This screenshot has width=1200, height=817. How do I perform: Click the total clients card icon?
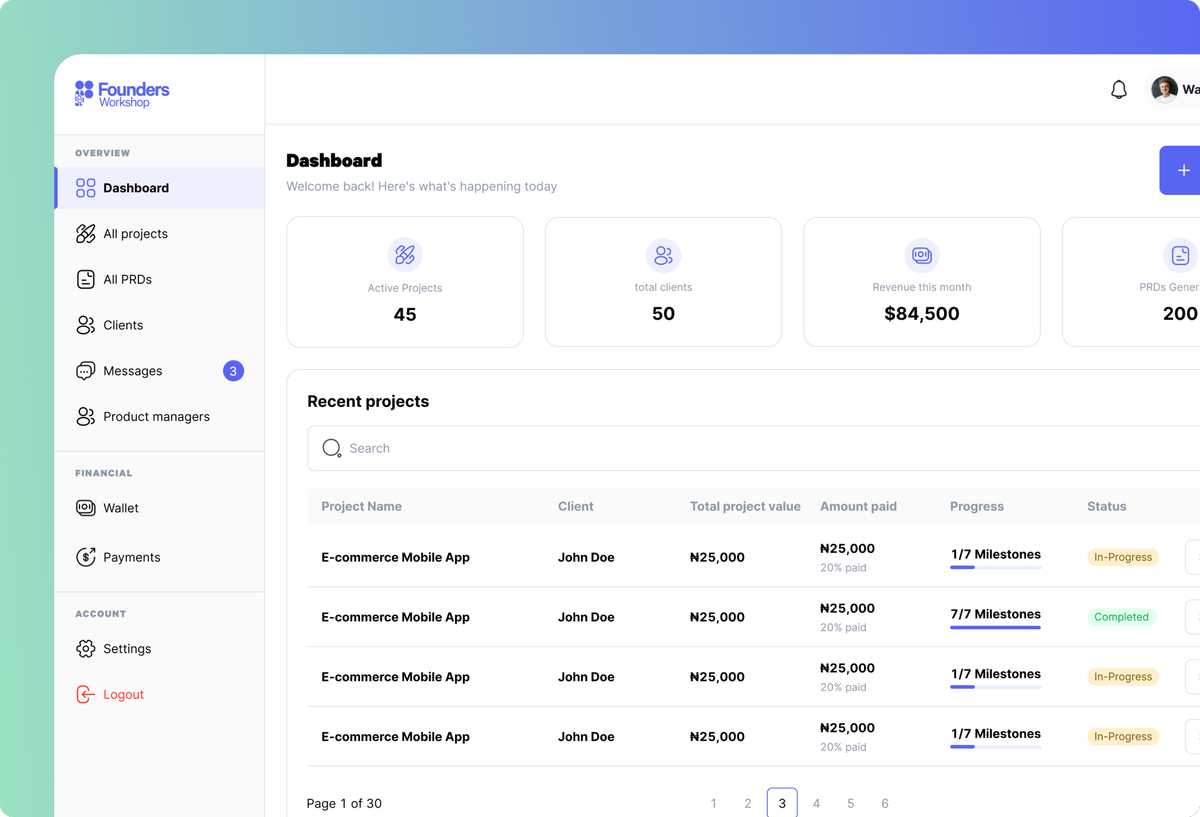pos(663,255)
